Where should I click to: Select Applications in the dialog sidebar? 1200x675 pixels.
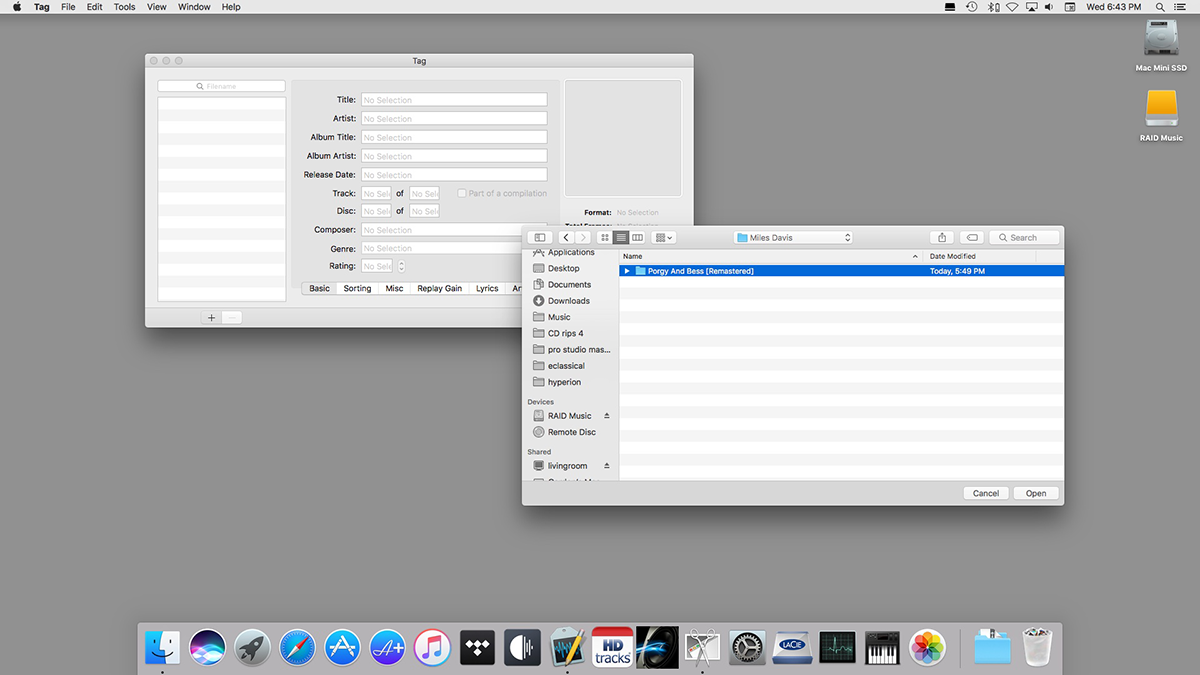[570, 253]
